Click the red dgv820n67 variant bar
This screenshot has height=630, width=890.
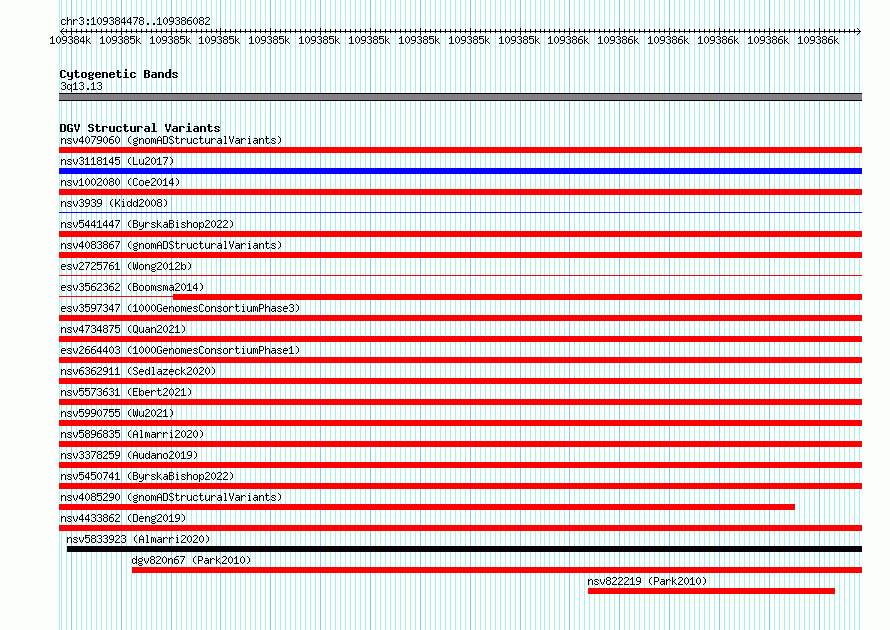497,570
